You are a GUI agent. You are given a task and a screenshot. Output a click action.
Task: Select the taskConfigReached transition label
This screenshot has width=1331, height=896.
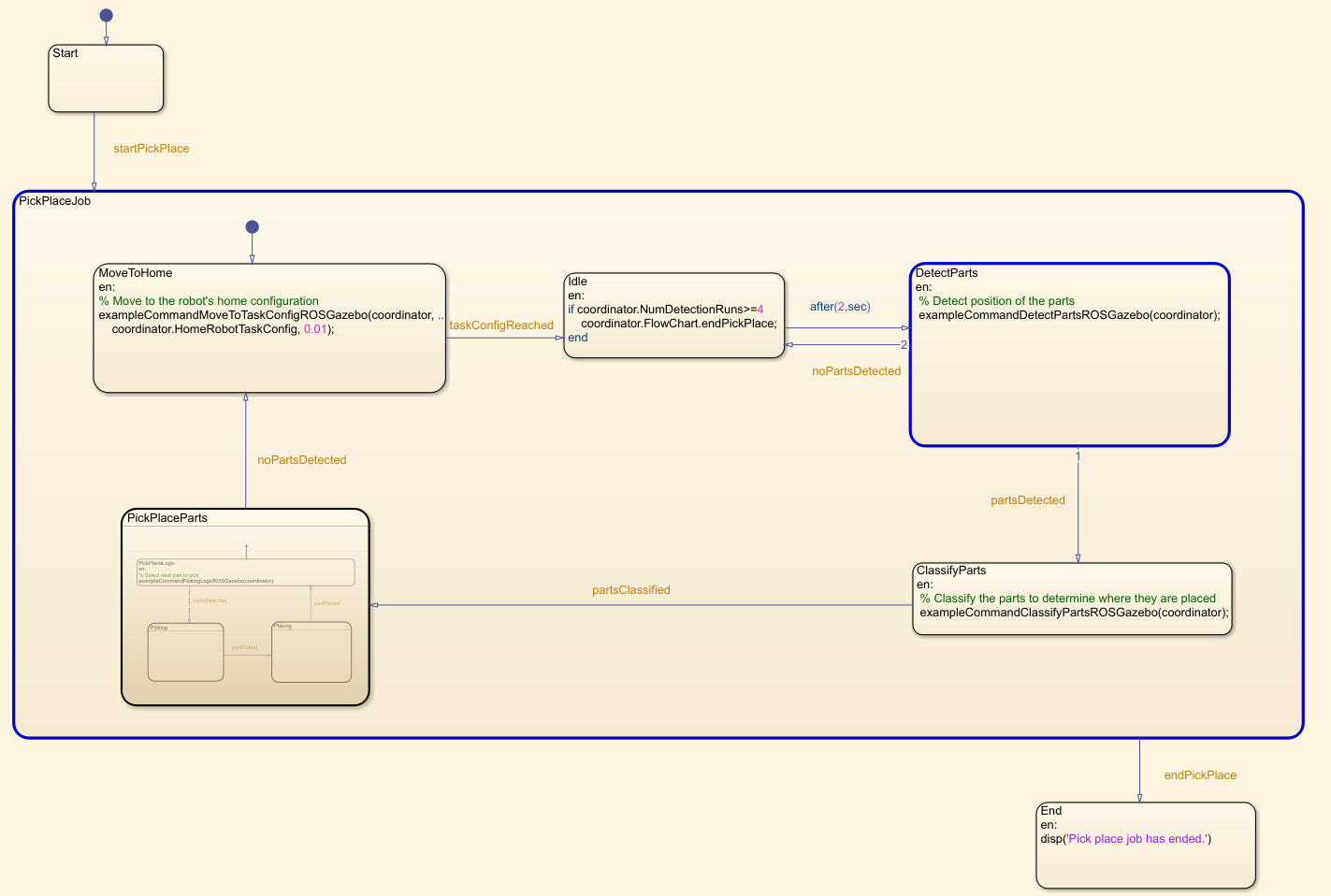click(x=501, y=325)
